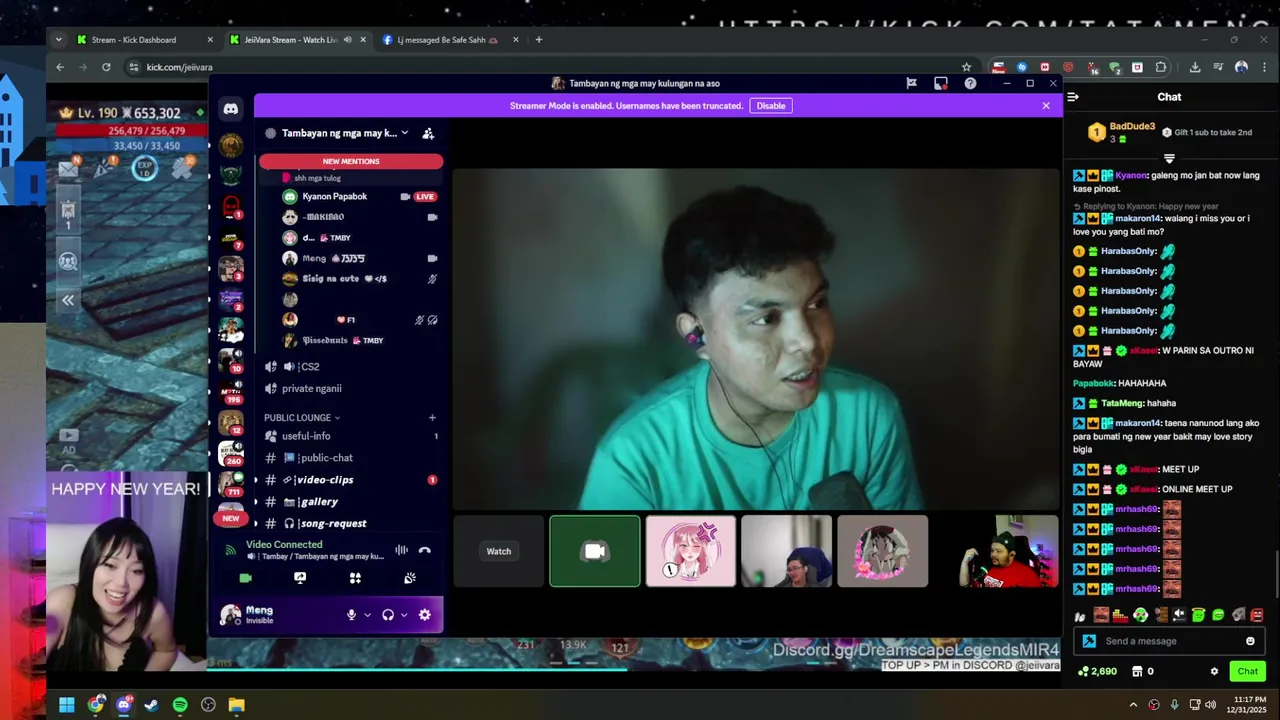1280x720 pixels.
Task: Open microphone input options chevron
Action: coord(367,615)
